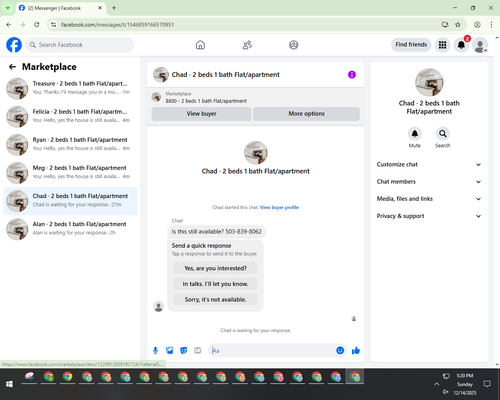Click the More options button
Screen dimensions: 500x400
click(306, 114)
